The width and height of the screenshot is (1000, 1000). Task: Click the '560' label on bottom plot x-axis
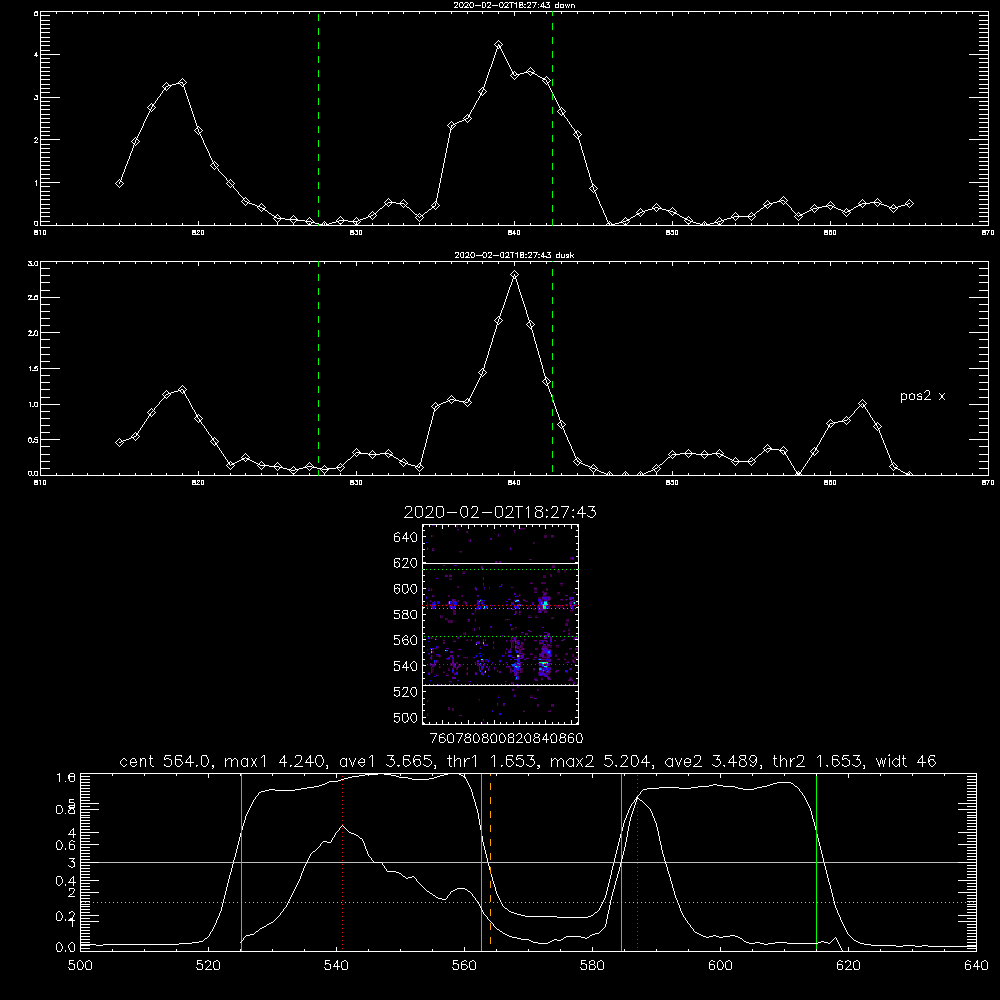pyautogui.click(x=464, y=966)
